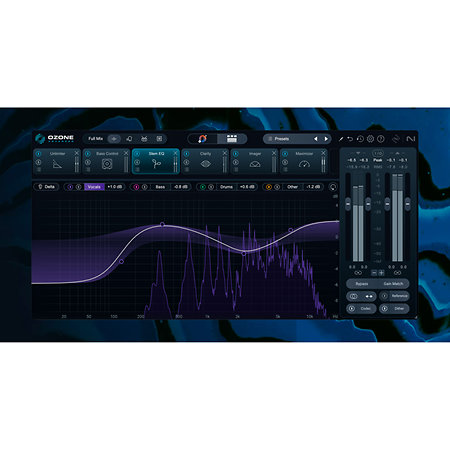This screenshot has height=450, width=450.
Task: Click the Bypass button
Action: click(x=362, y=284)
